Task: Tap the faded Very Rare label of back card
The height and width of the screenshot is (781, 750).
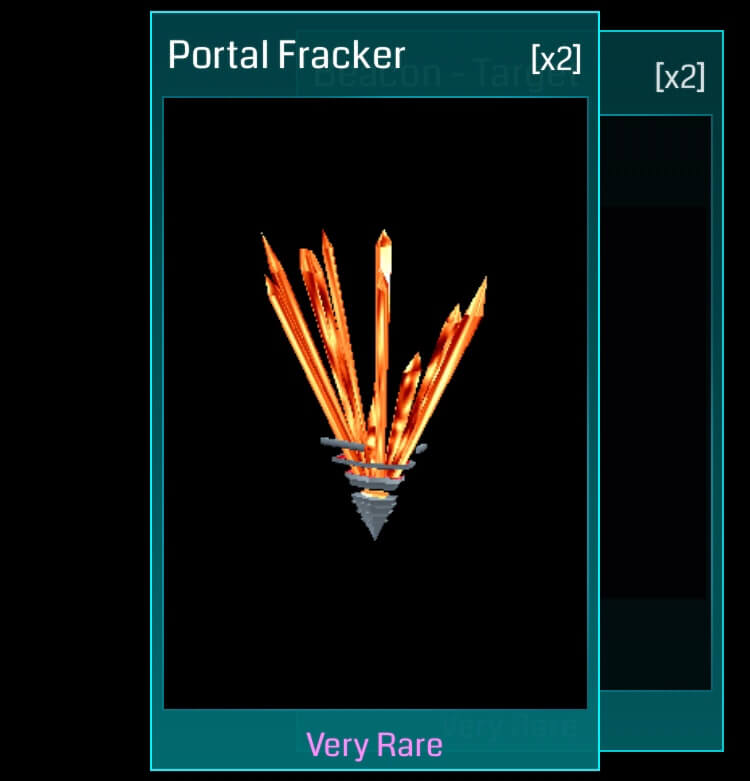Action: coord(510,727)
